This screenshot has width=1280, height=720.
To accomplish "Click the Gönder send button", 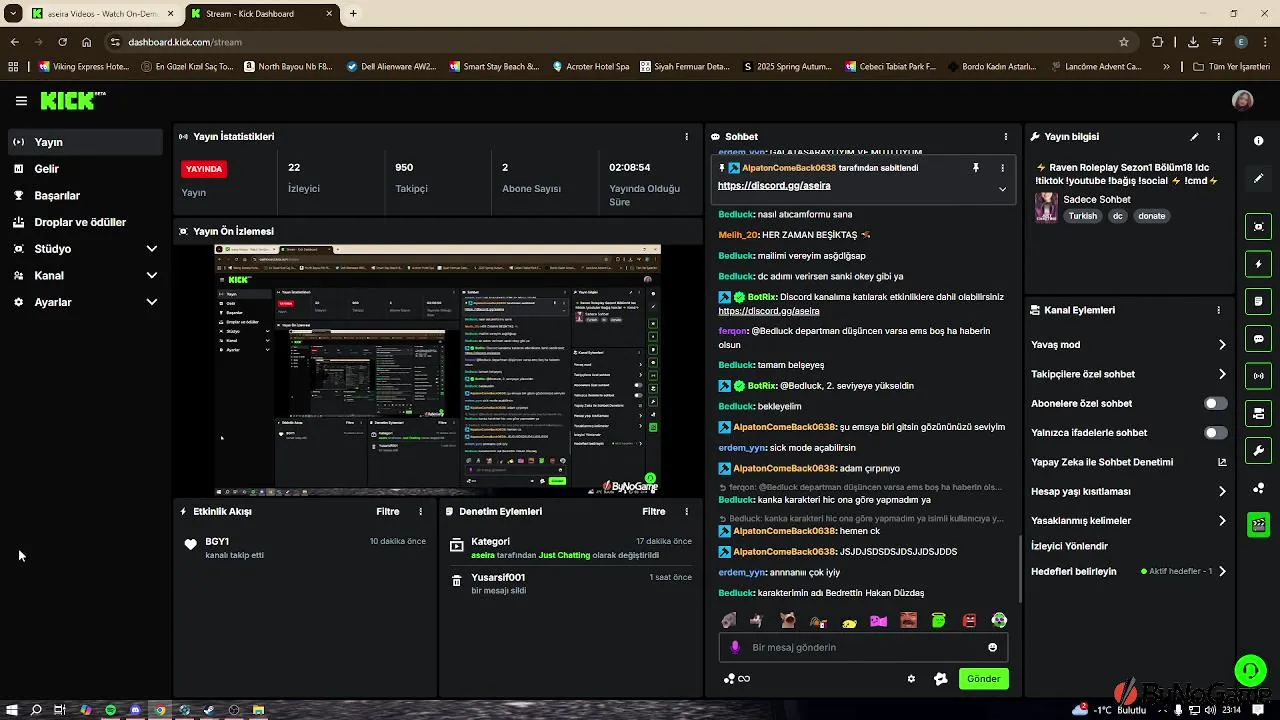I will pos(983,679).
